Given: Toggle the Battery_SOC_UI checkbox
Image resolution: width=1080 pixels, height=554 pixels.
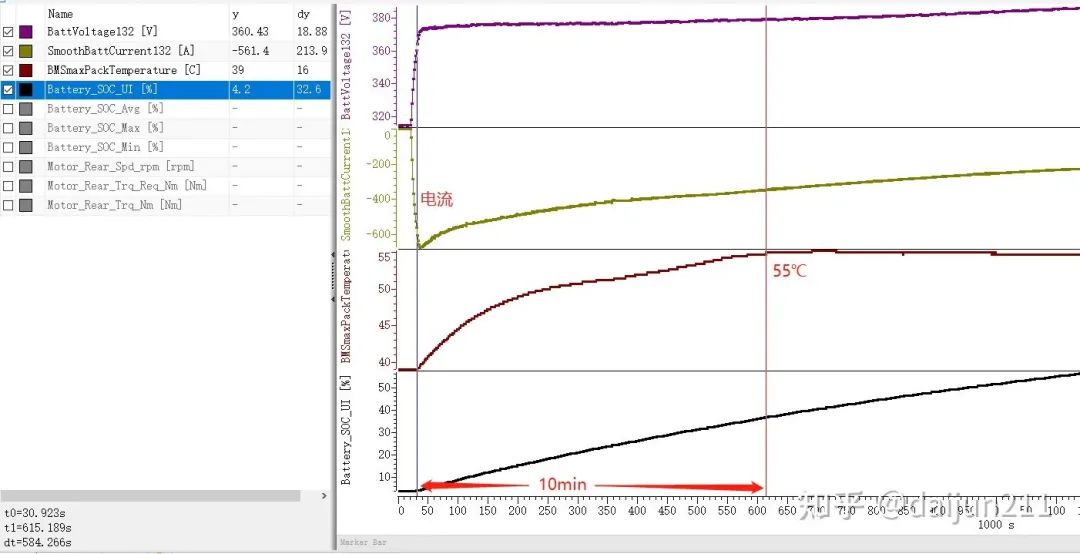Looking at the screenshot, I should (8, 90).
